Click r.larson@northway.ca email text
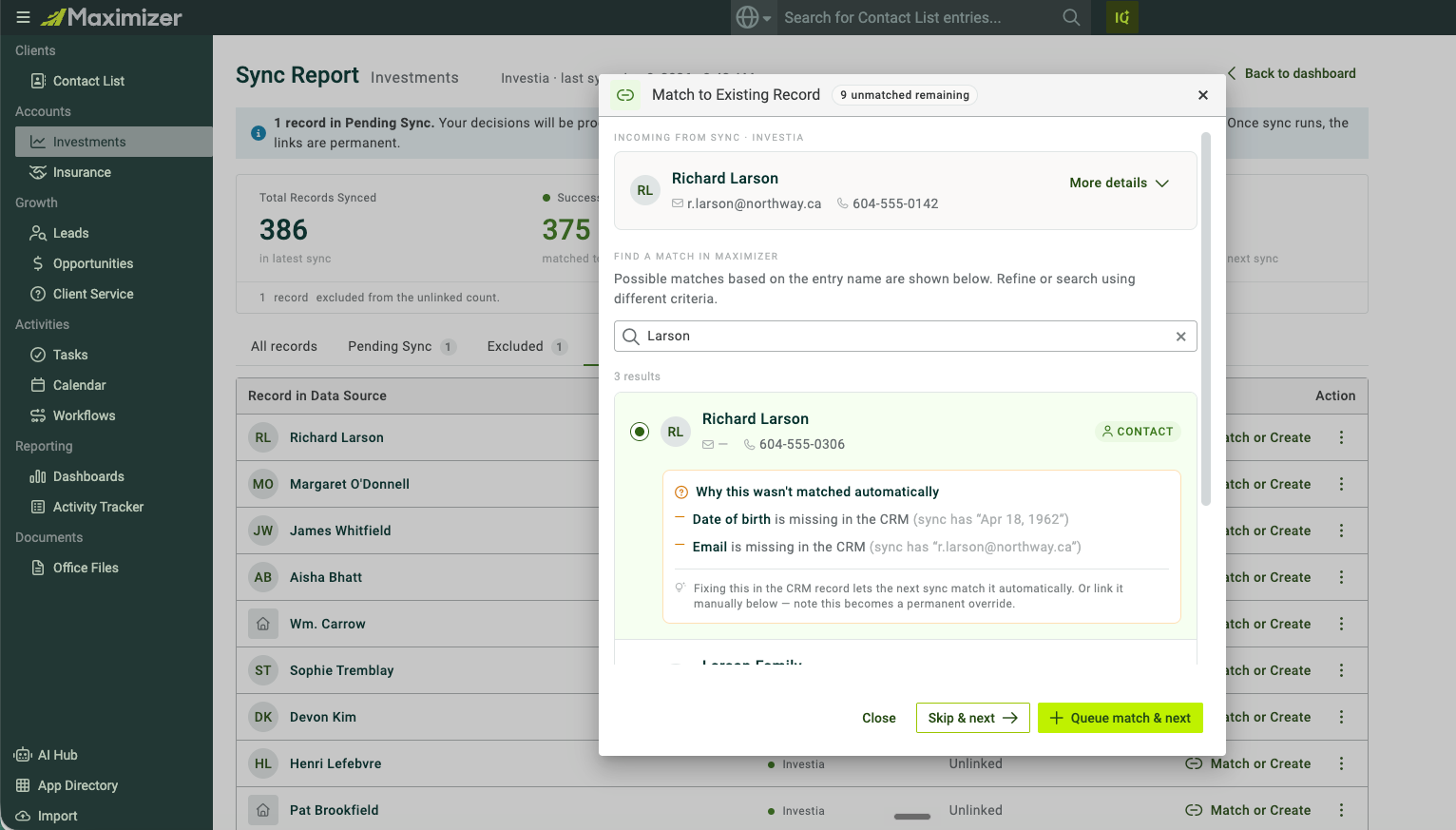 (754, 203)
